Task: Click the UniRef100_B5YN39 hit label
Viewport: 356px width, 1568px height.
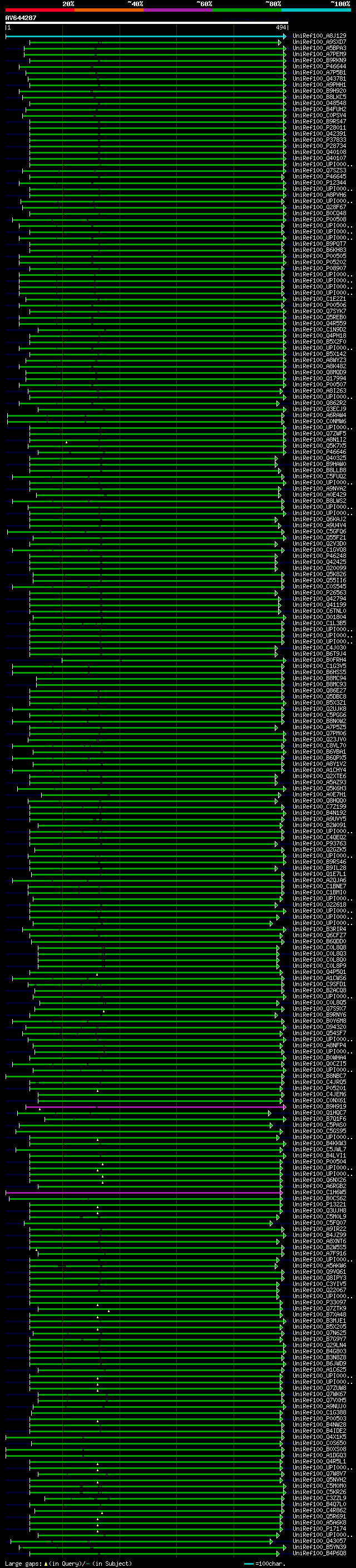Action: [319, 1547]
